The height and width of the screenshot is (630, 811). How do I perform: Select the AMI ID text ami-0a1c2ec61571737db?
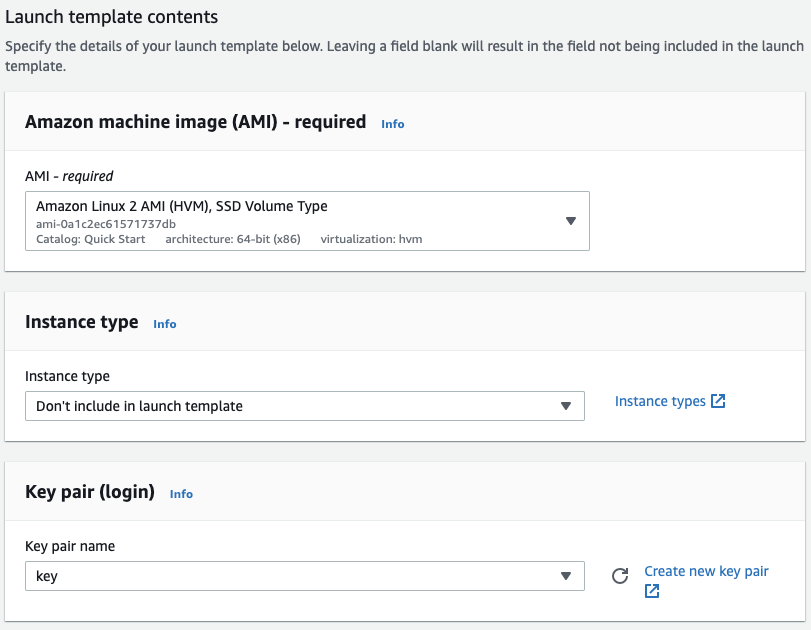[x=106, y=224]
